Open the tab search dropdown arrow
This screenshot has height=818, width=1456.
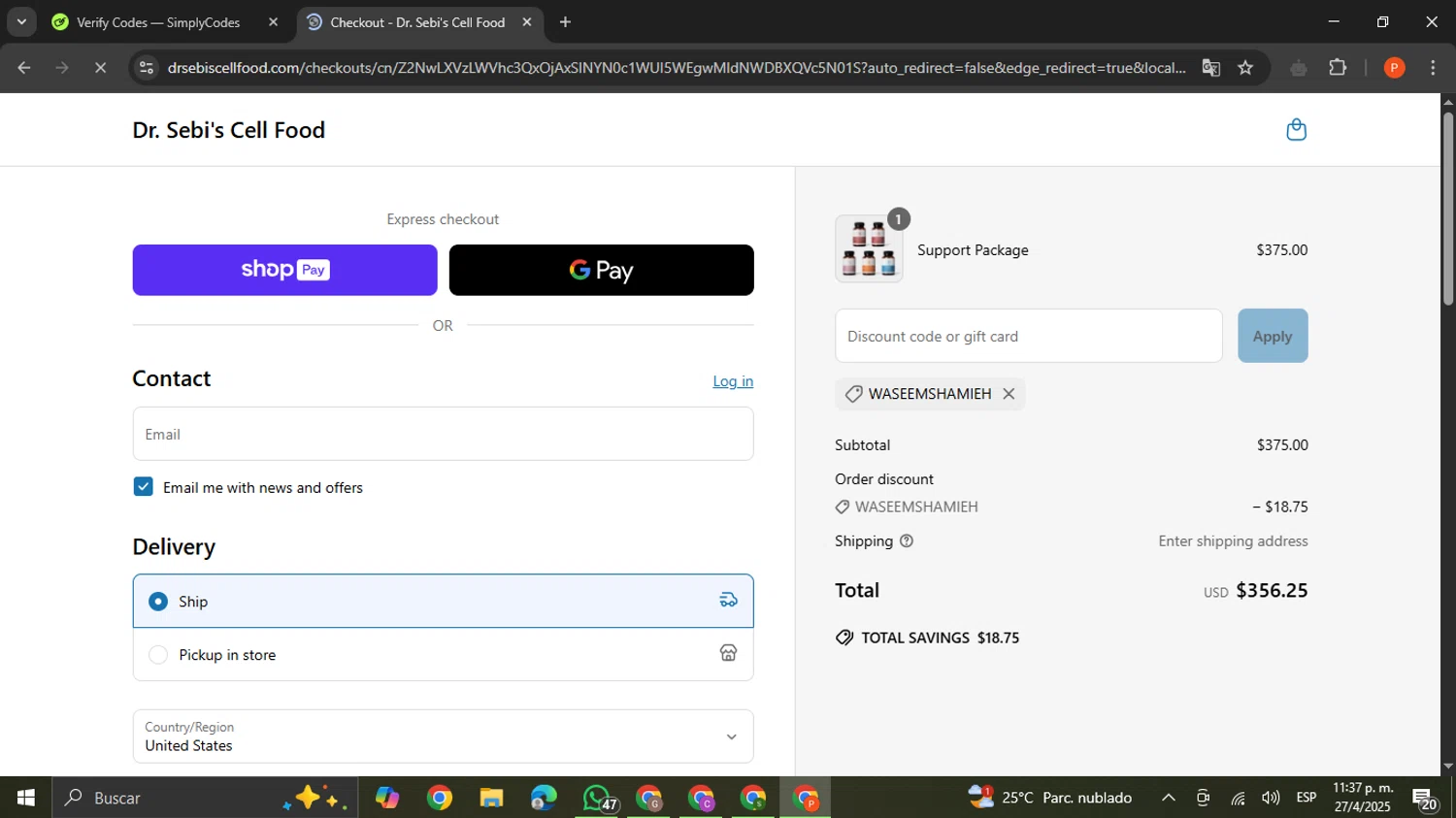21,21
